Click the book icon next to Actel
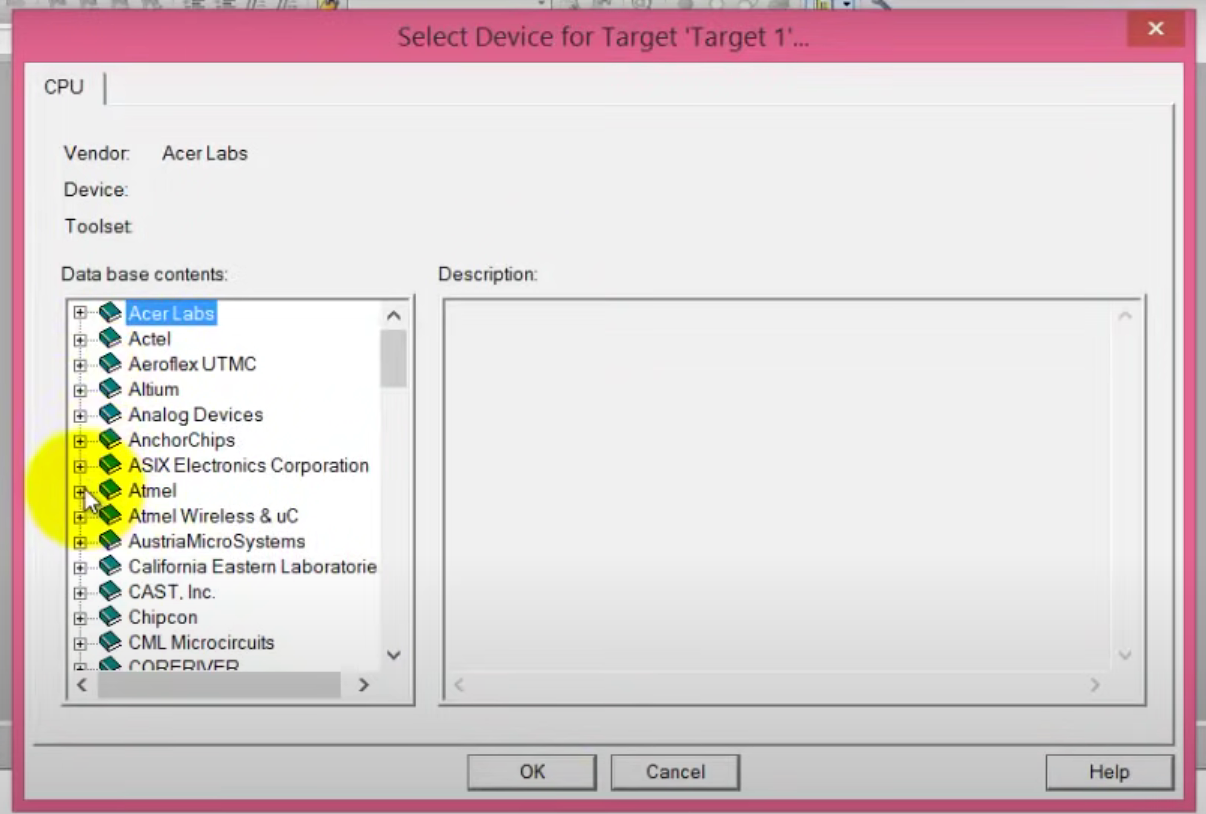Image resolution: width=1206 pixels, height=814 pixels. tap(110, 339)
